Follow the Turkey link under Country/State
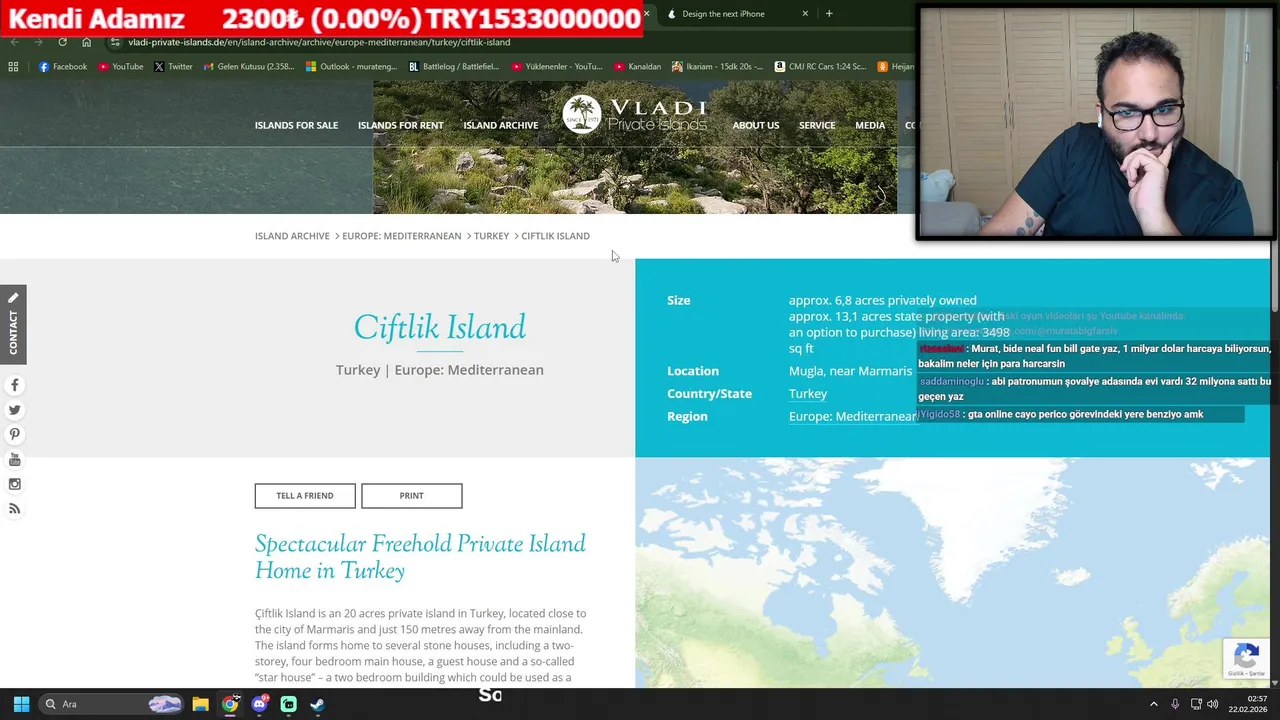The image size is (1280, 720). tap(808, 394)
